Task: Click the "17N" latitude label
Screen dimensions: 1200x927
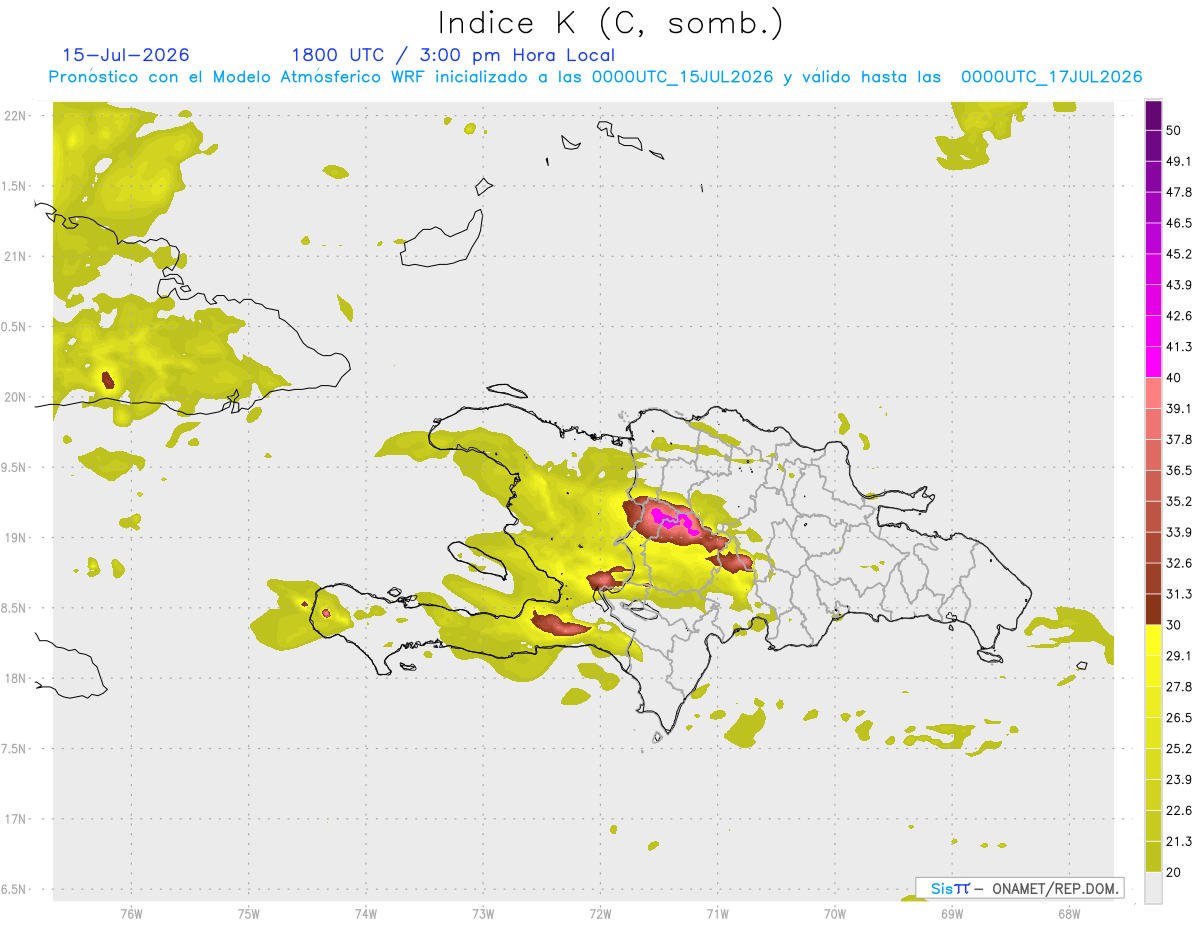Action: click(16, 819)
